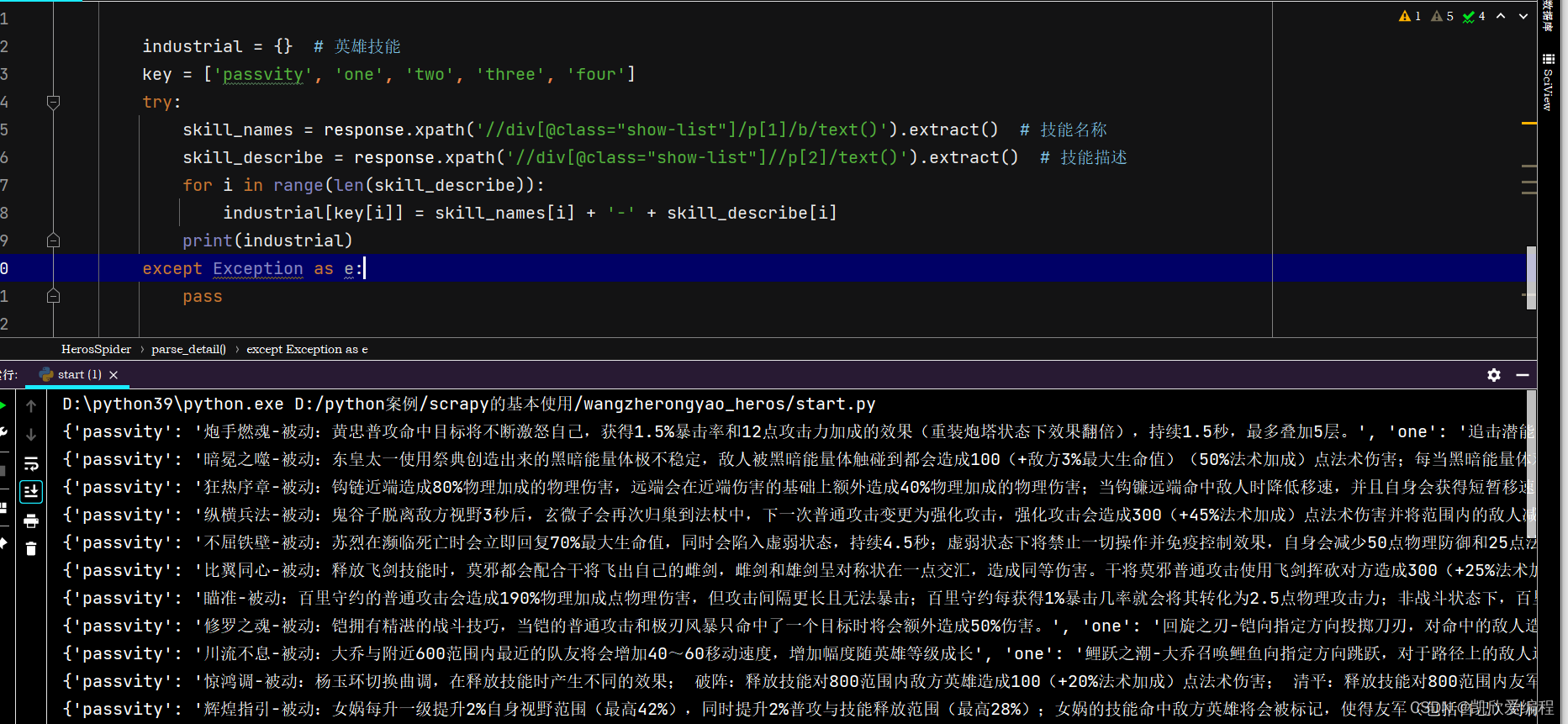The height and width of the screenshot is (724, 1568).
Task: Go to next highlighted error arrow
Action: [1523, 16]
